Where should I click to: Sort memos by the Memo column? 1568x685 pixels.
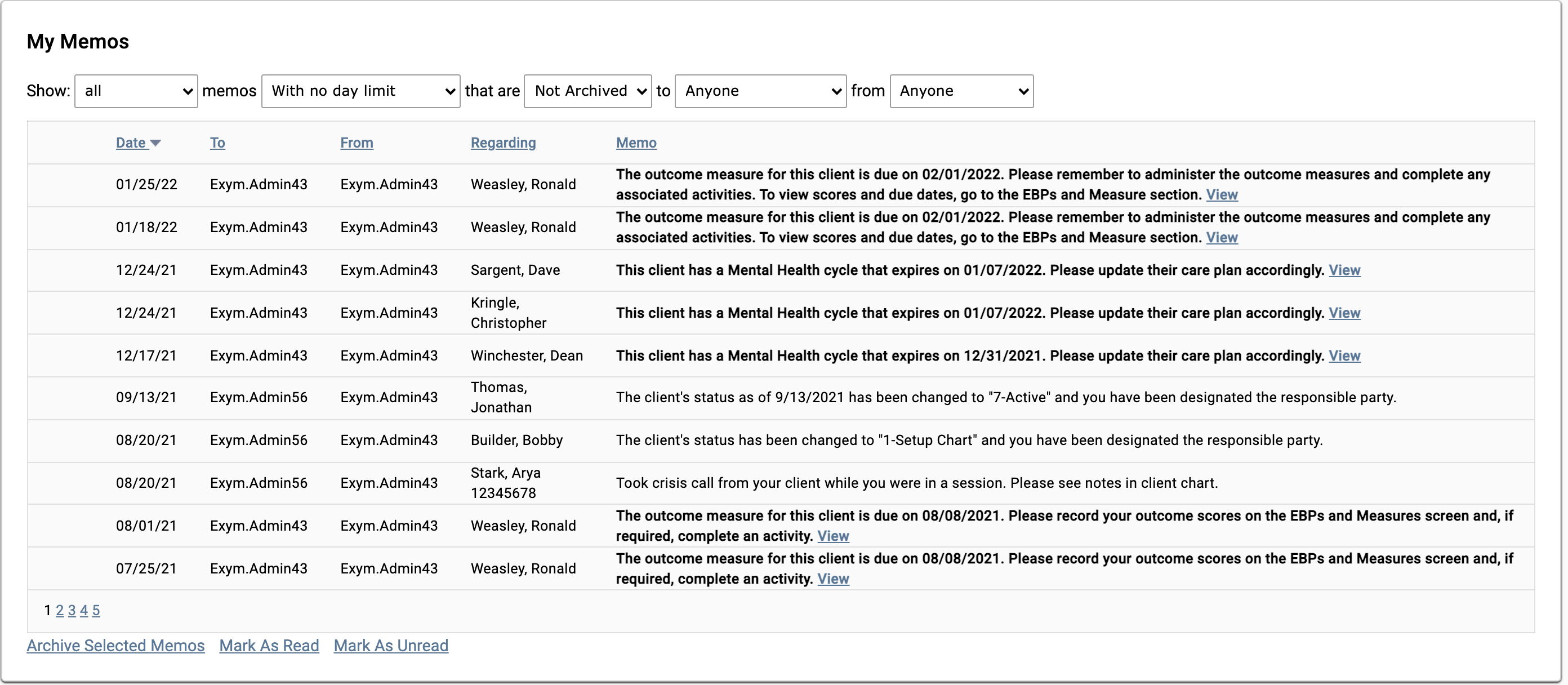coord(635,143)
